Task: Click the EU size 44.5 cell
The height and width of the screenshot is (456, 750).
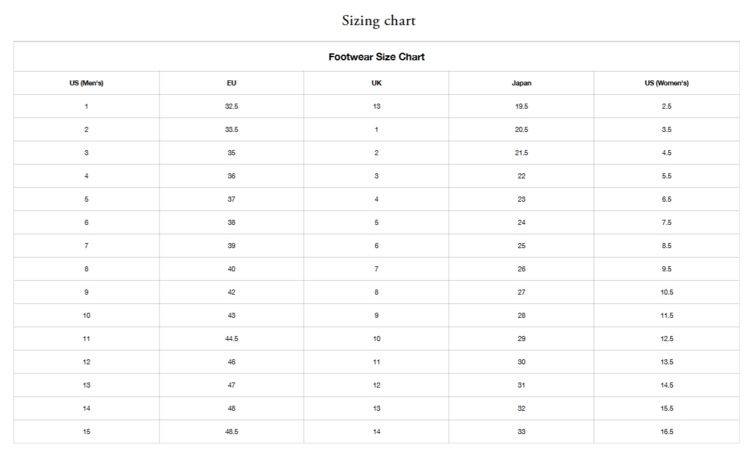Action: tap(231, 339)
